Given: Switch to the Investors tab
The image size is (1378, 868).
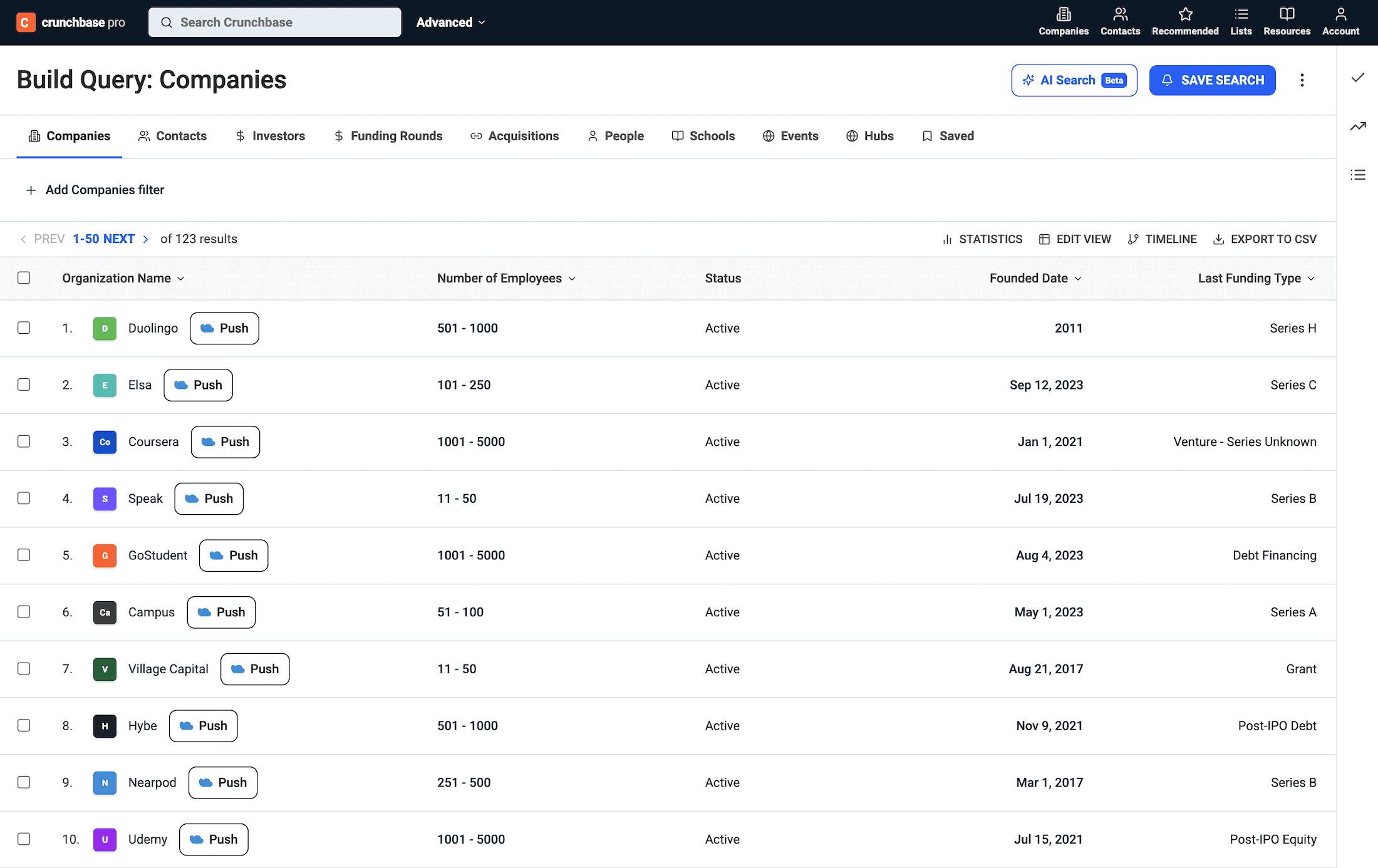Looking at the screenshot, I should pos(270,136).
